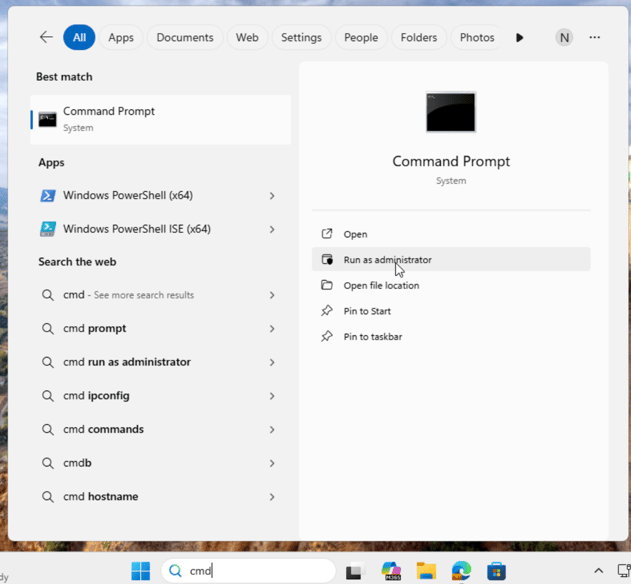The width and height of the screenshot is (631, 584).
Task: Expand the cmd ipconfig chevron
Action: click(272, 396)
